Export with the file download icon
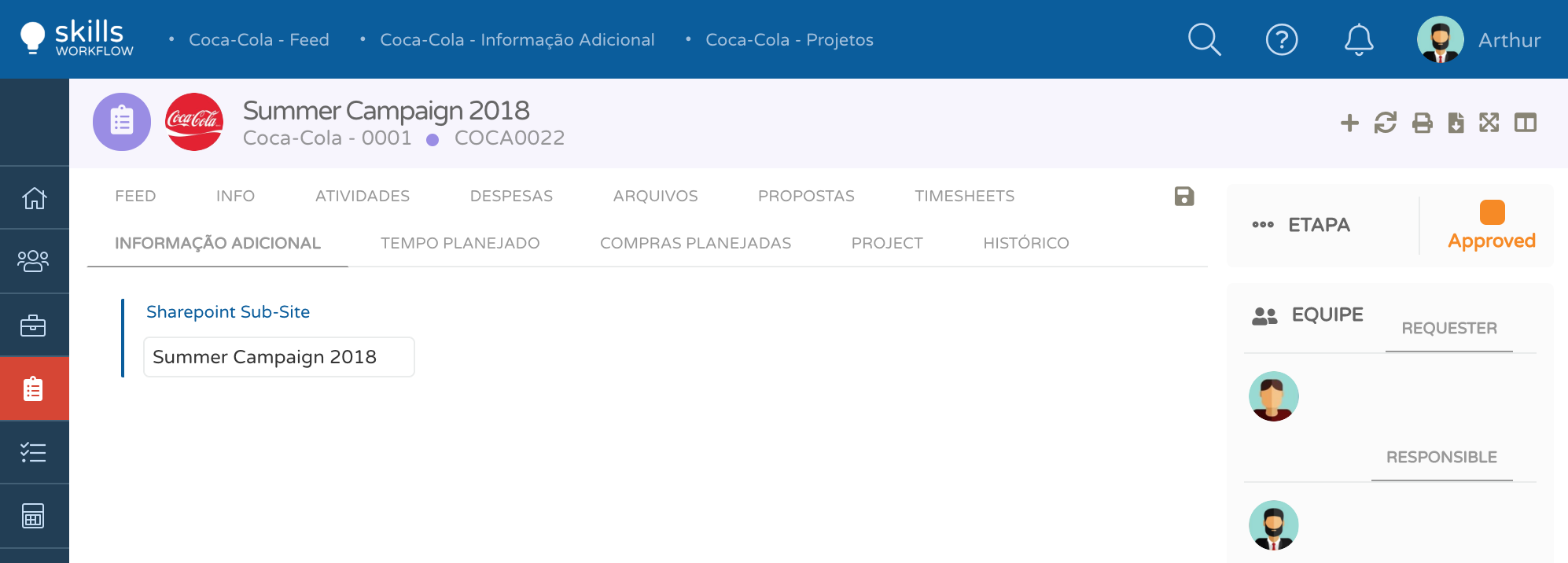 (x=1456, y=123)
